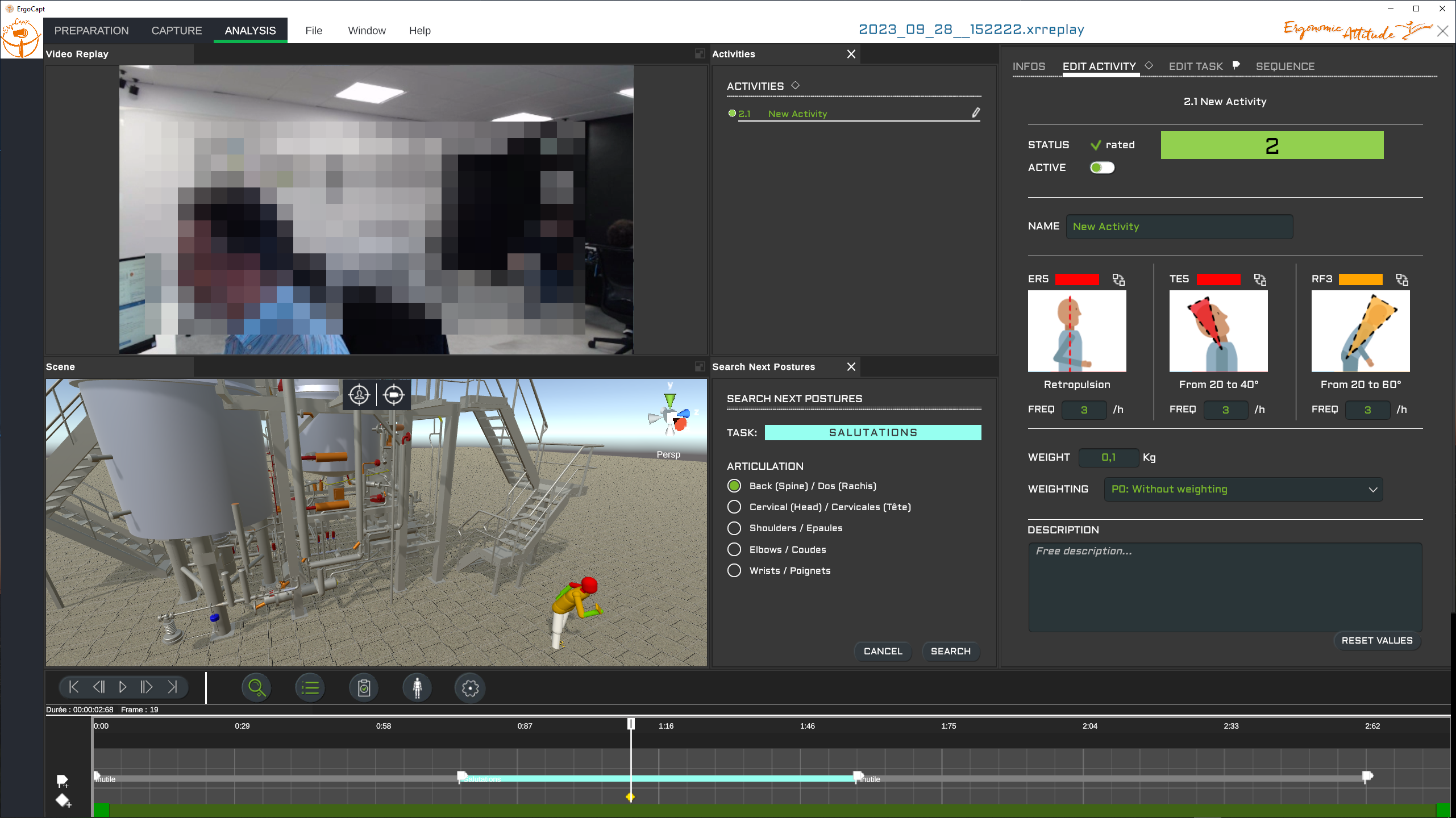Select Shoulders / Epaules articulation
This screenshot has width=1456, height=818.
[x=734, y=528]
